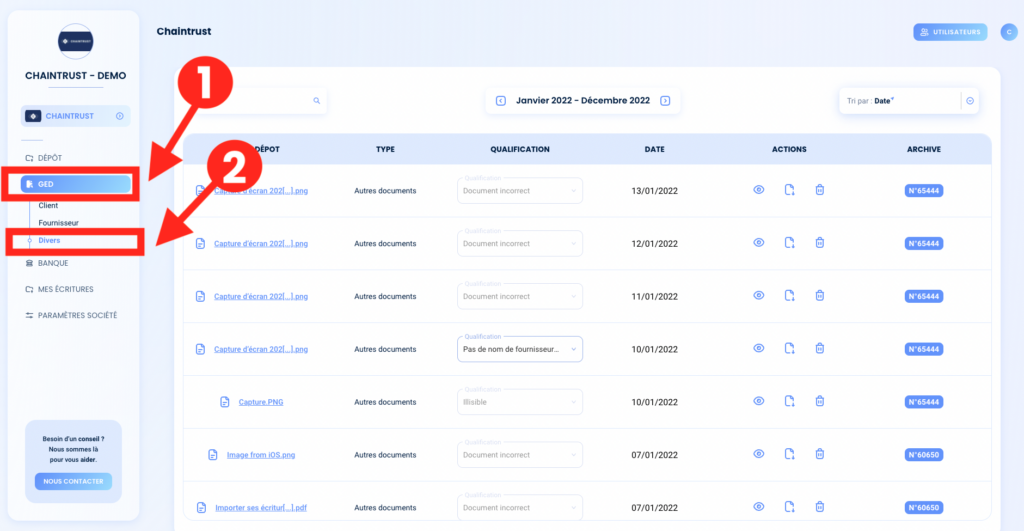Viewport: 1024px width, 531px height.
Task: Open the Banque menu
Action: [x=52, y=263]
